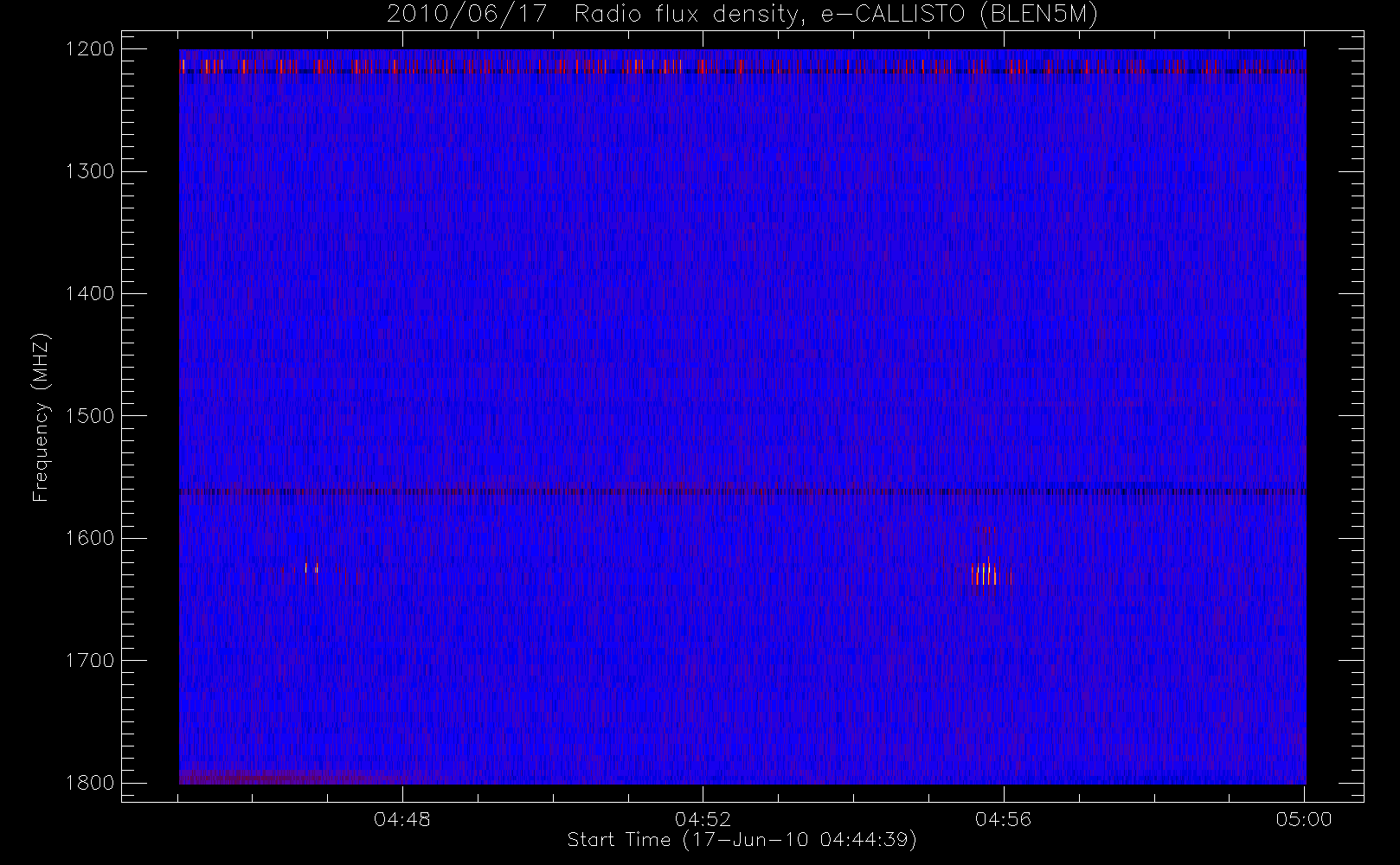Click the 05:00 time tick label
The height and width of the screenshot is (865, 1400).
1304,819
